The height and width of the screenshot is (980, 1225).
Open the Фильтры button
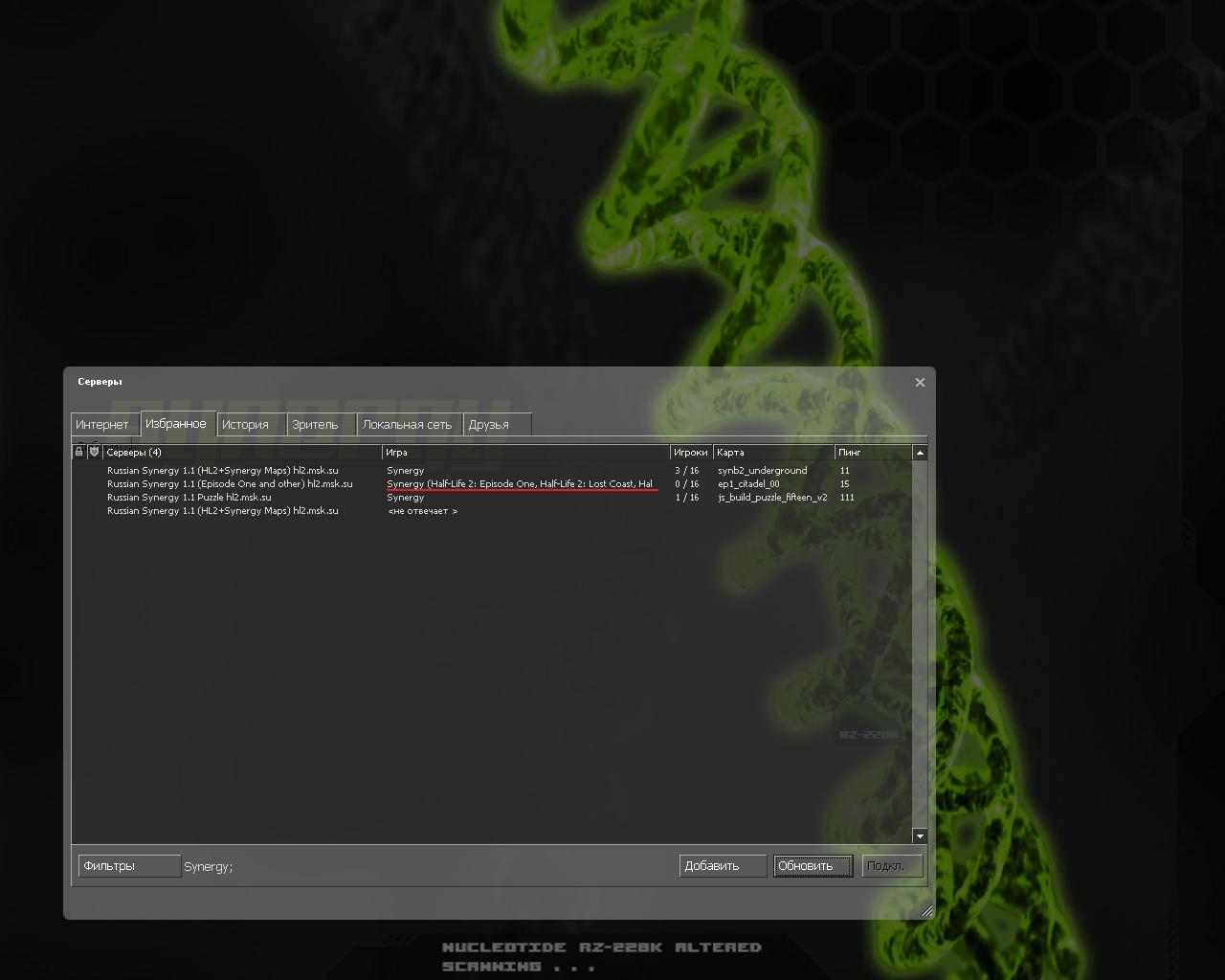coord(129,866)
